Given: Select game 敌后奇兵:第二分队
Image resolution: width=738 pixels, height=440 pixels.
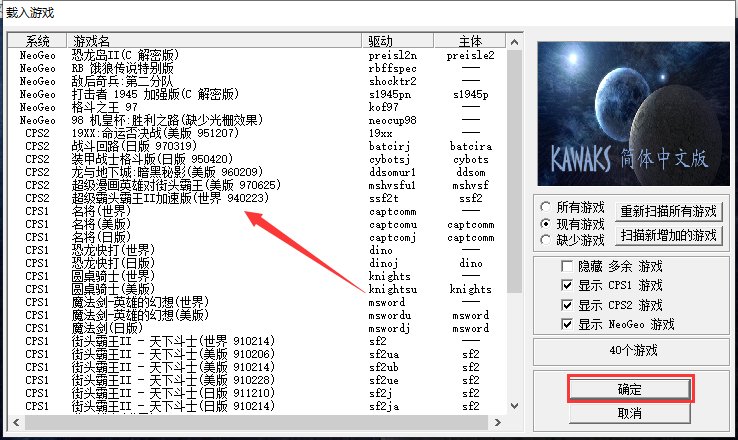Looking at the screenshot, I should coord(122,81).
